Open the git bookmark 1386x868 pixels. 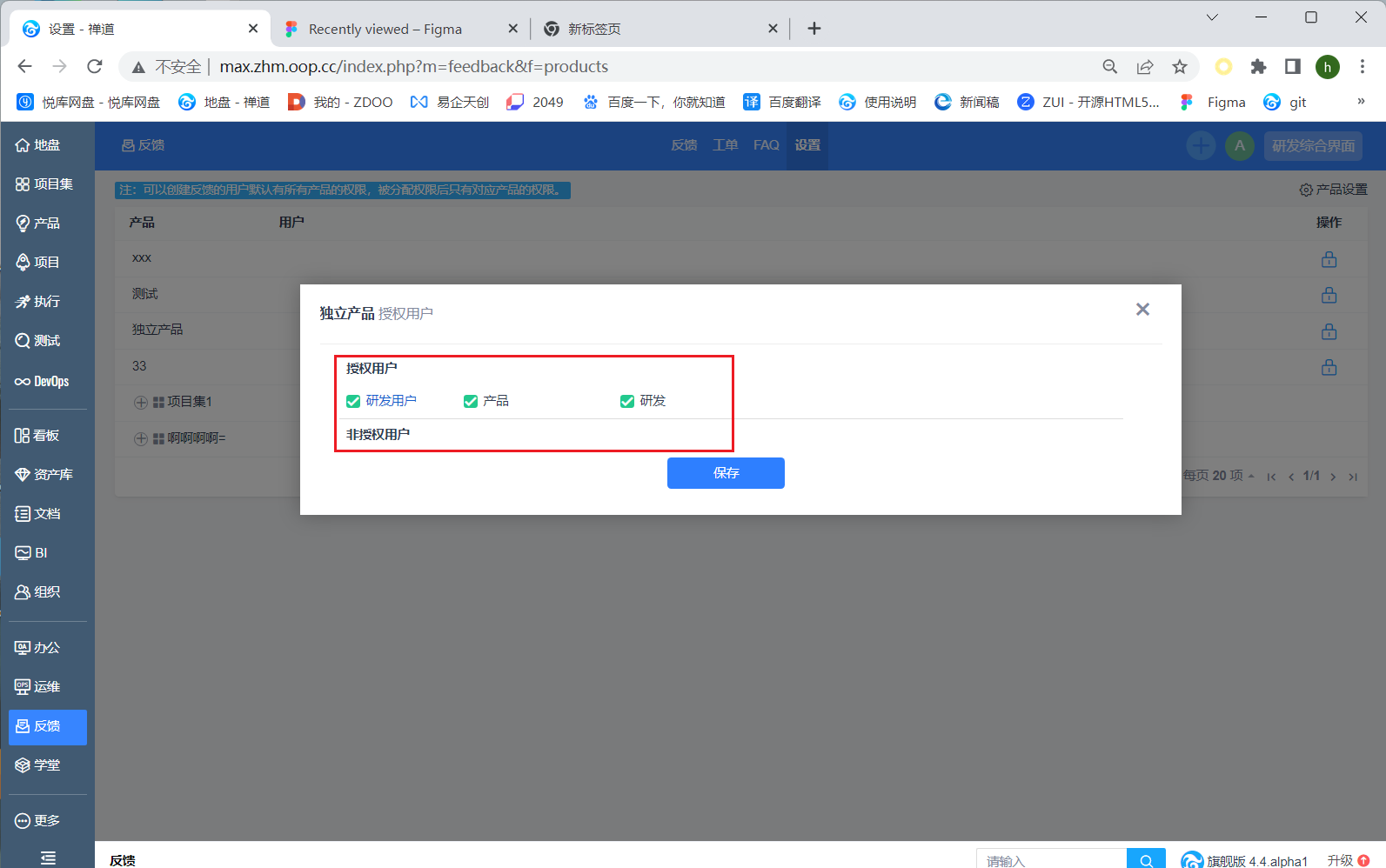click(x=1285, y=102)
